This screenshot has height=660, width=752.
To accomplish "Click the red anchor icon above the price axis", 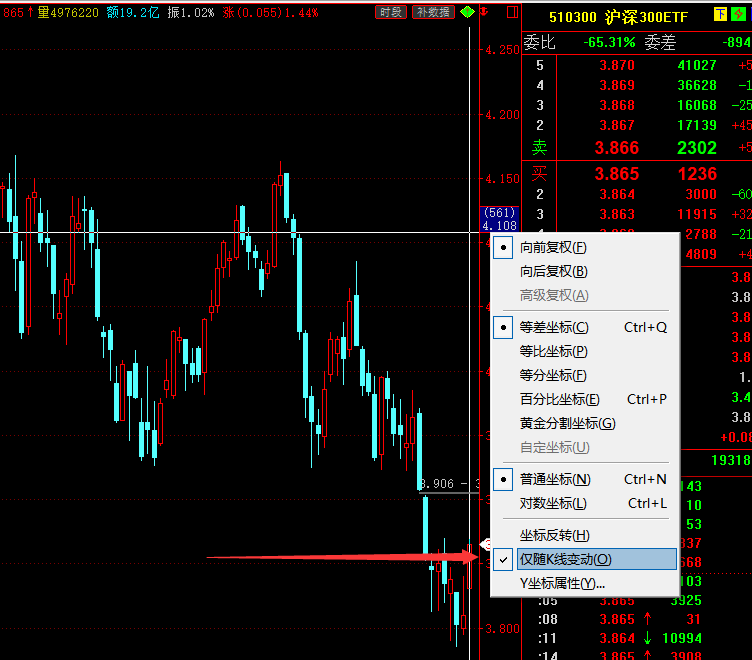I will (x=484, y=12).
